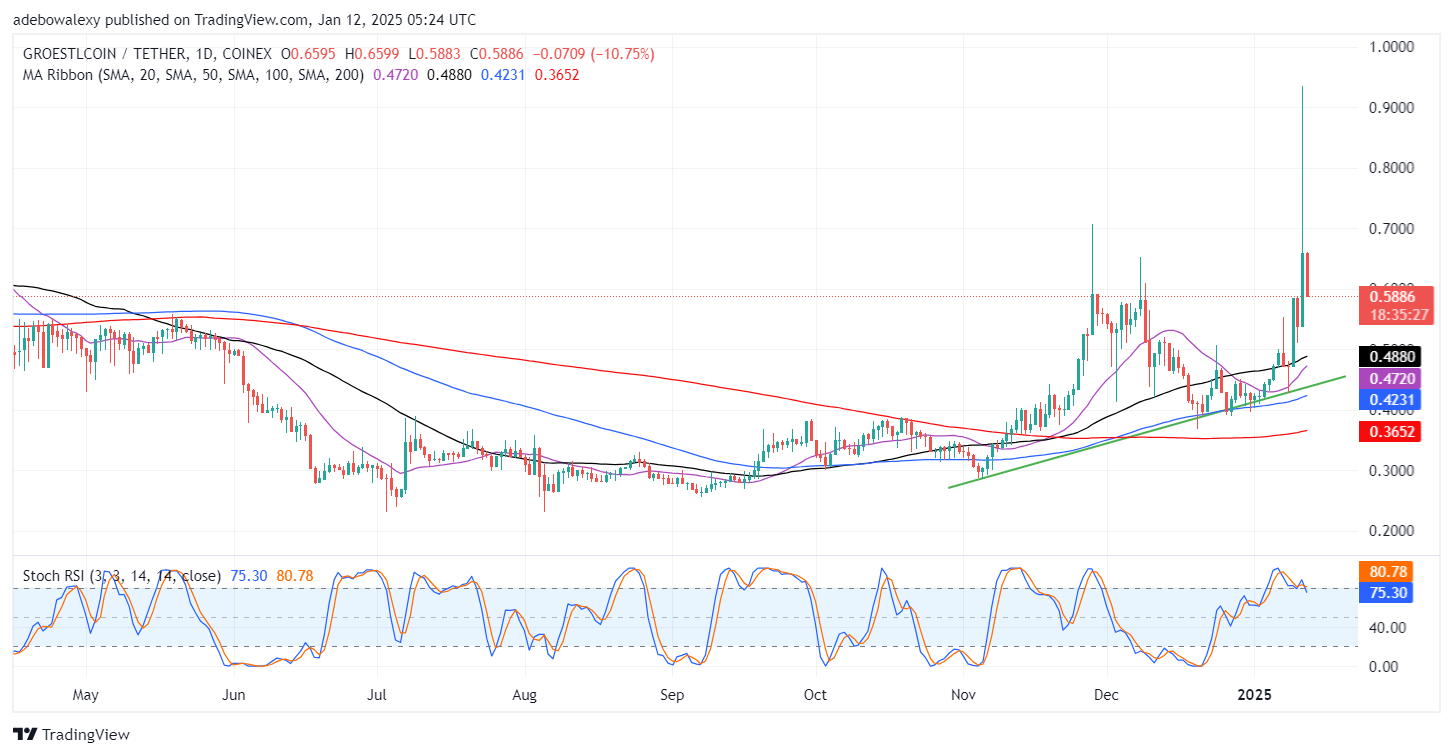Click the 0.7000 price axis label

tap(1392, 229)
